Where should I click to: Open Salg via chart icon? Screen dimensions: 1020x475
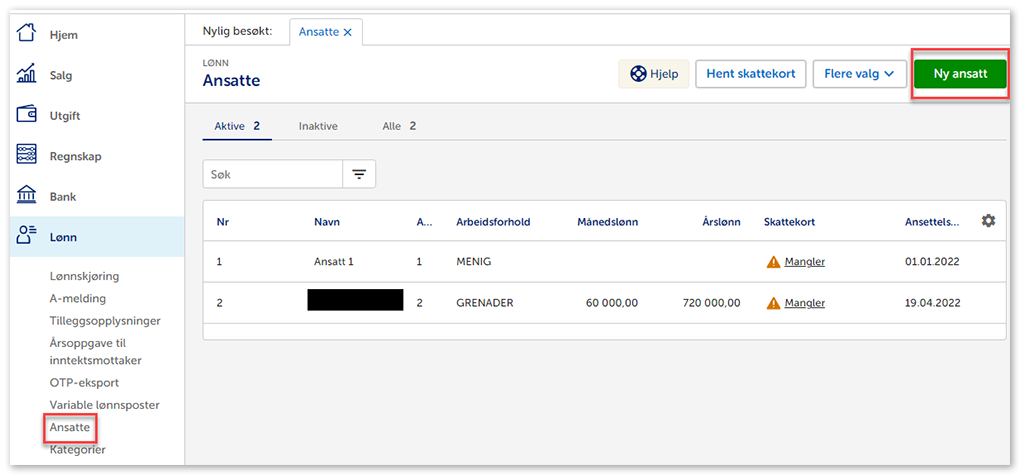tap(27, 75)
